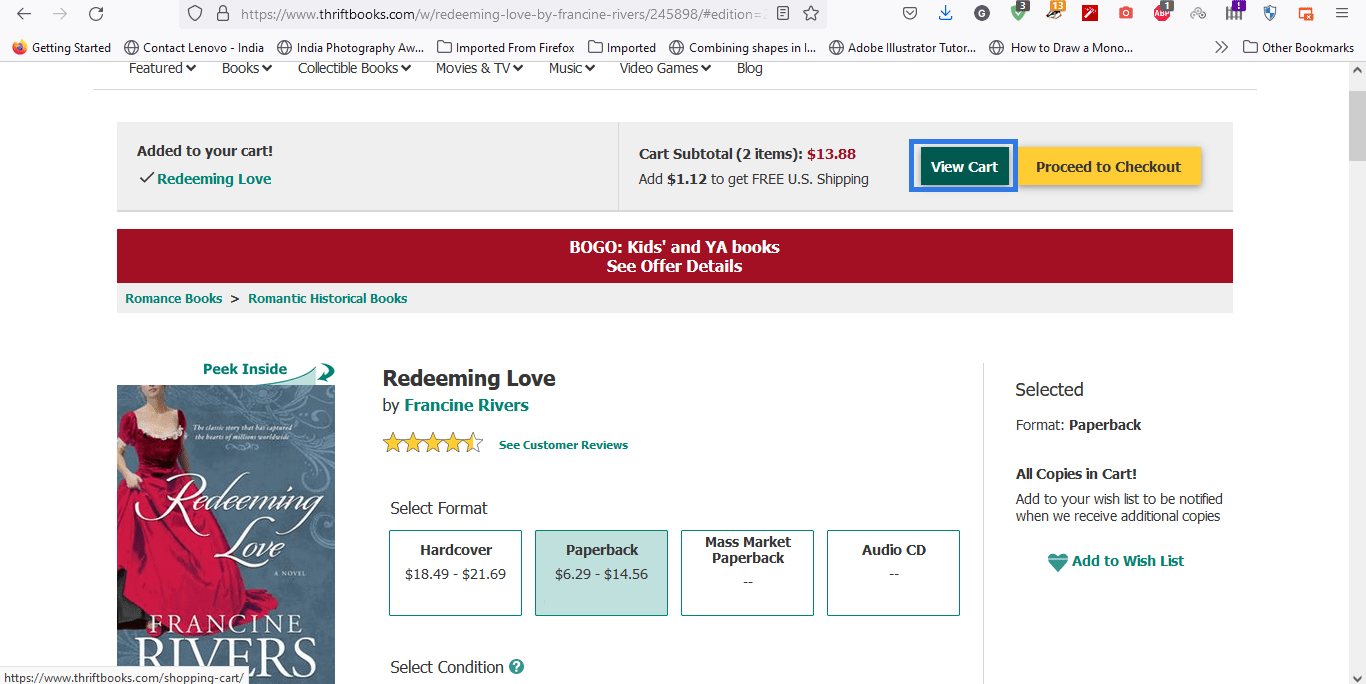Open How to Draw a Mono... bookmark
Screen dimensions: 1366x684
1061,47
